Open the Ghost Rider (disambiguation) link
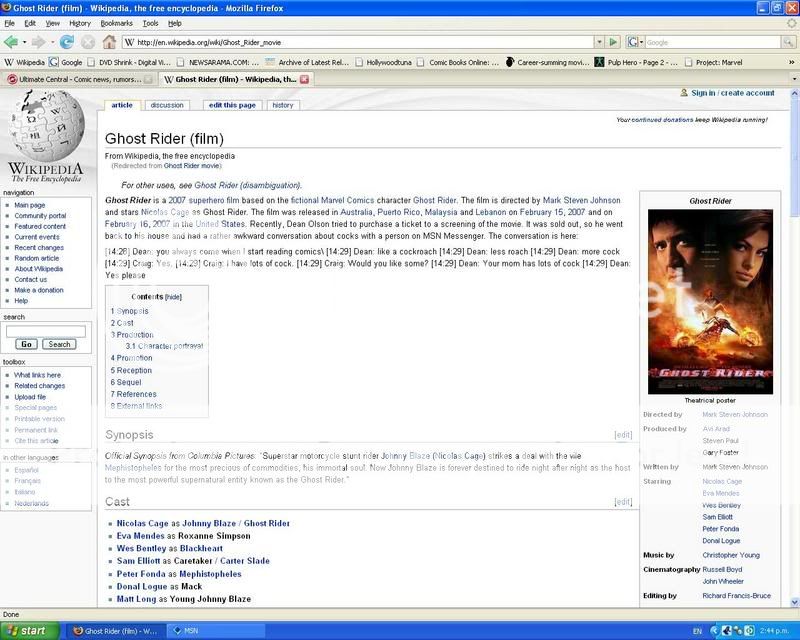 [247, 185]
